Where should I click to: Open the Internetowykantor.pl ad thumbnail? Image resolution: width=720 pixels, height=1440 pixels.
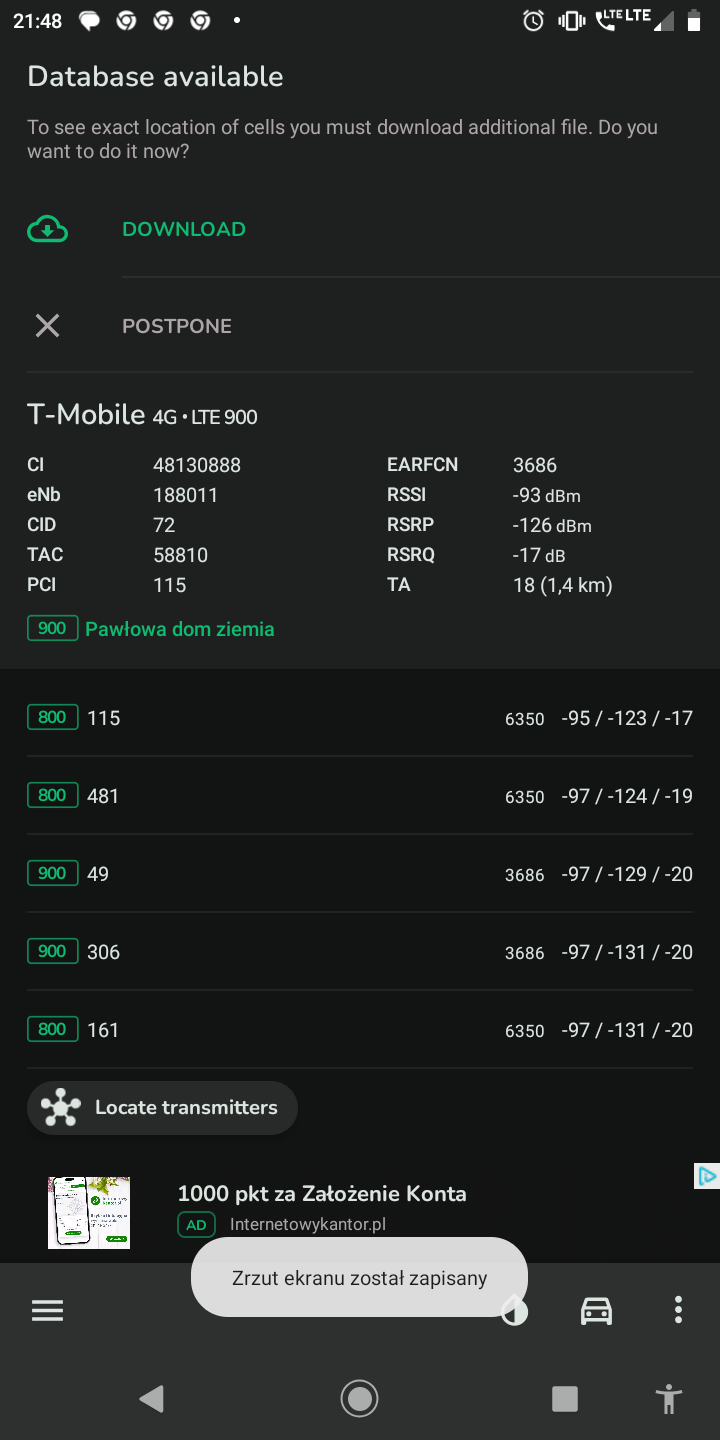(89, 1212)
